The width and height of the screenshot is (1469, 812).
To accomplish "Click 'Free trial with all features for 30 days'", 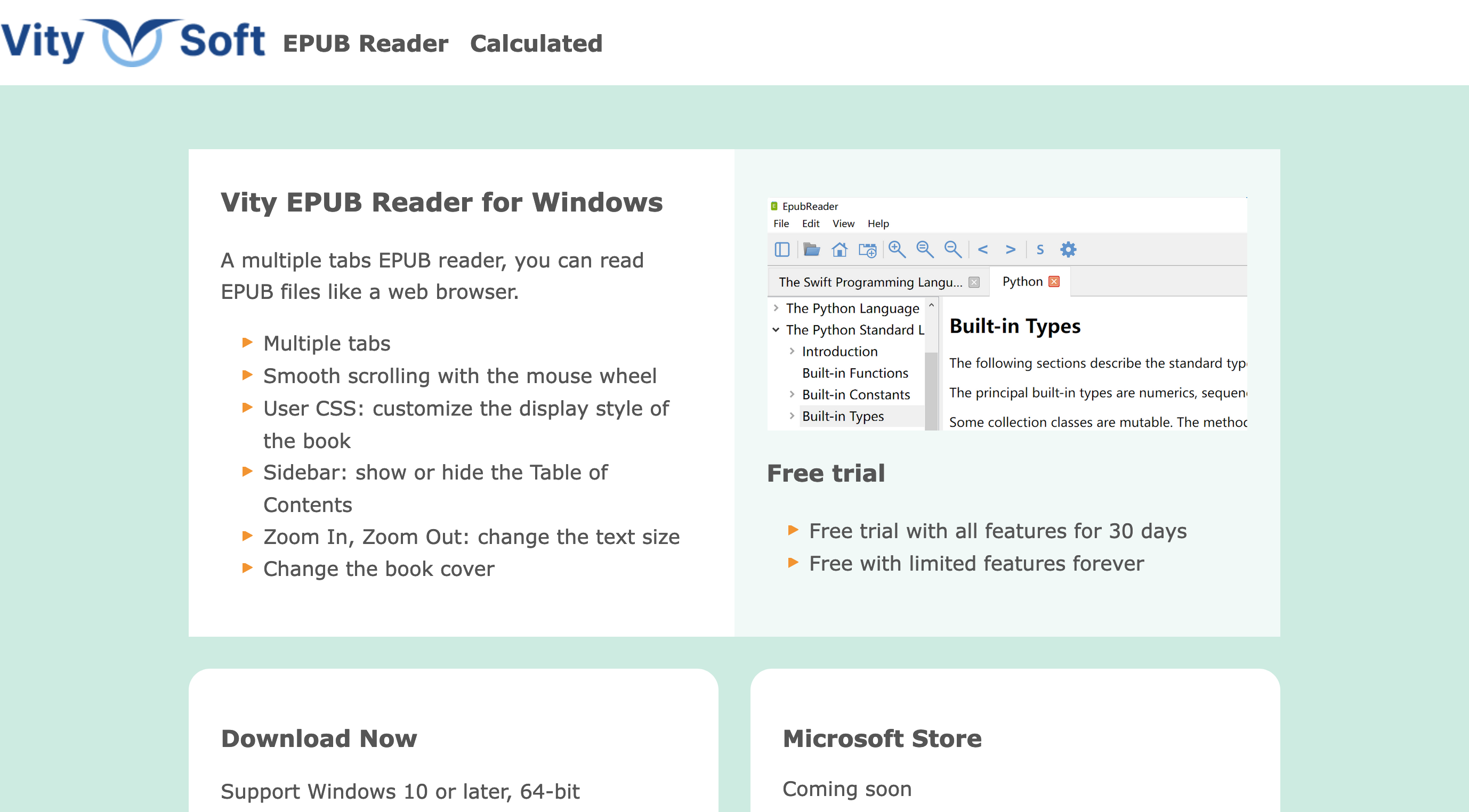I will (998, 531).
